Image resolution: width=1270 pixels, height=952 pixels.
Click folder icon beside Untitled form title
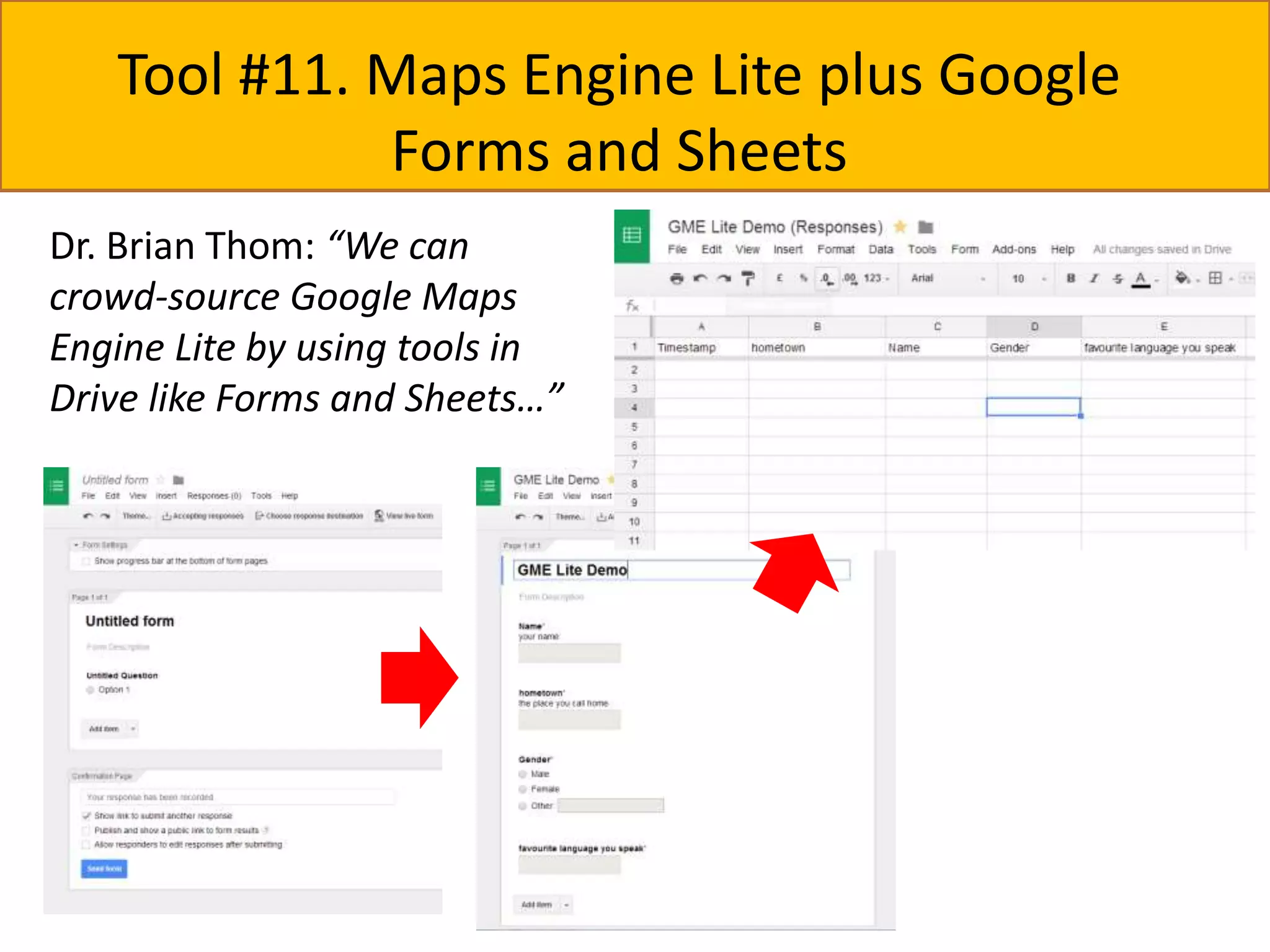coord(179,480)
